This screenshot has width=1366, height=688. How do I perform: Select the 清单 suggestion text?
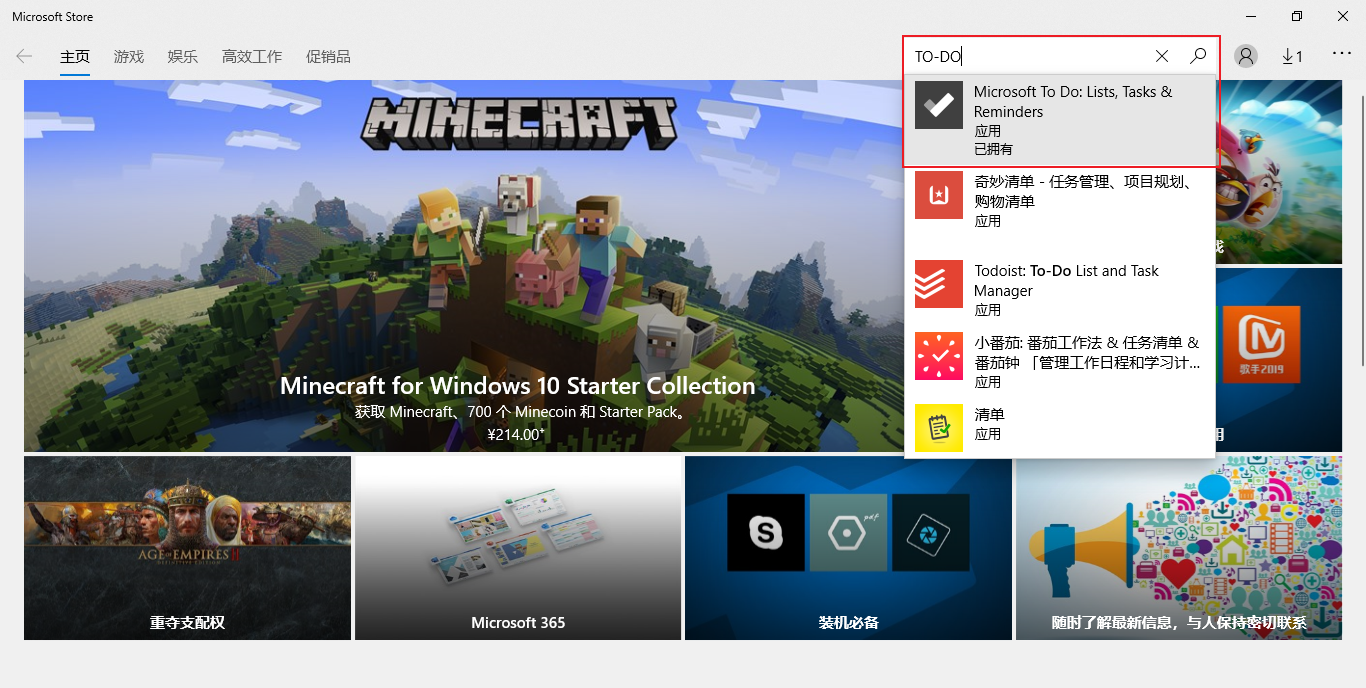[x=989, y=414]
